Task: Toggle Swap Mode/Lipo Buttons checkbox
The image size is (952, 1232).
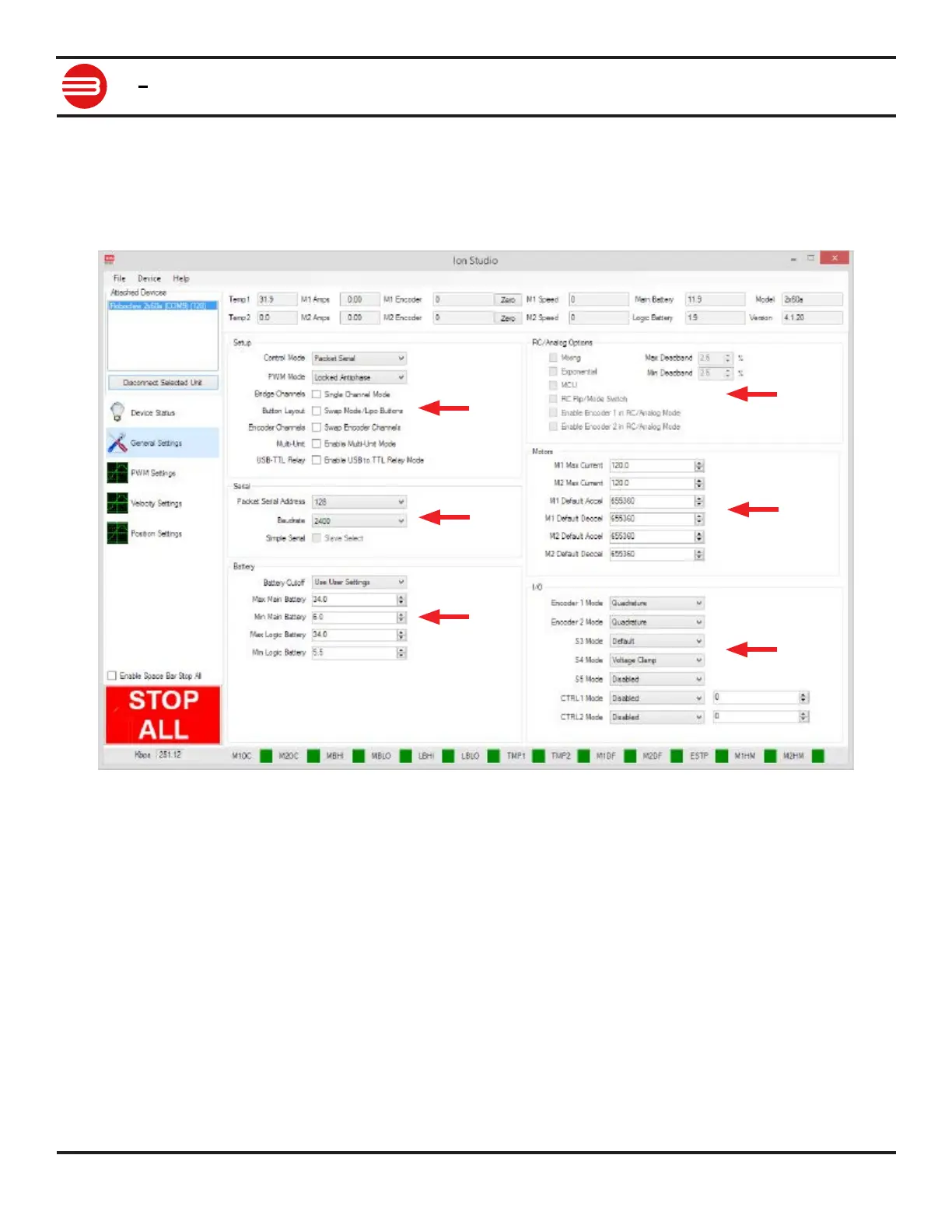Action: click(317, 411)
